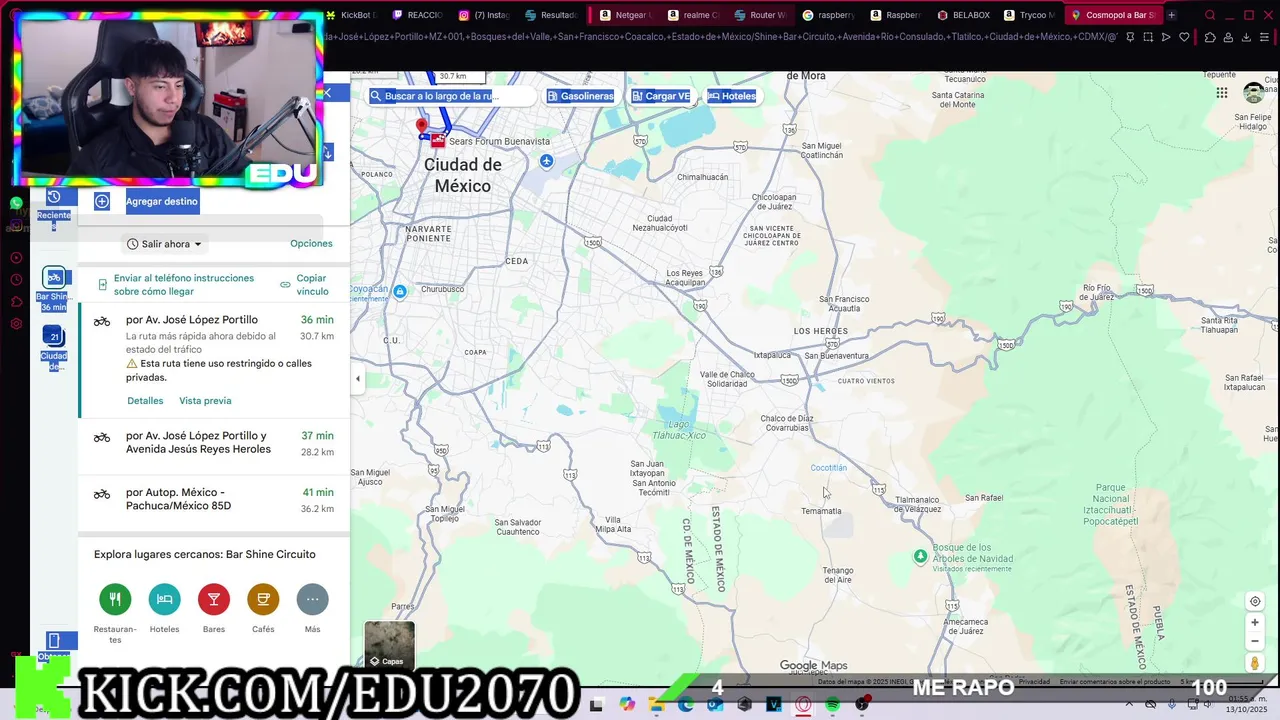Image resolution: width=1280 pixels, height=720 pixels.
Task: Collapse the side panel arrow
Action: [x=358, y=379]
